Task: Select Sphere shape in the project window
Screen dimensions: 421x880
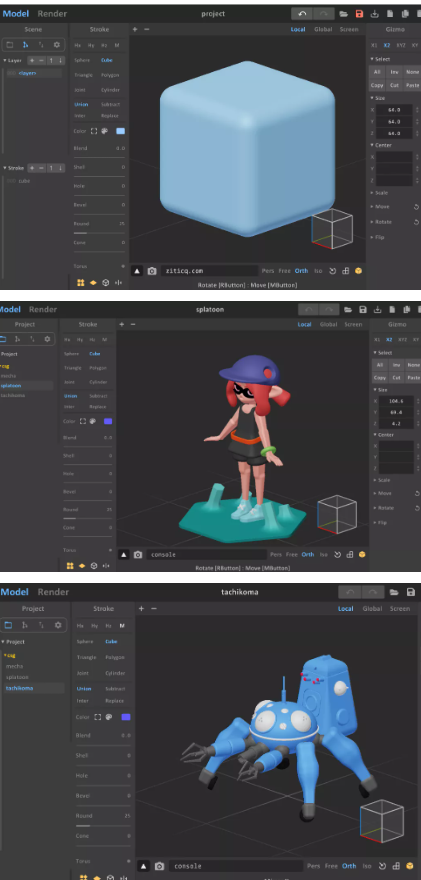Action: coord(84,60)
